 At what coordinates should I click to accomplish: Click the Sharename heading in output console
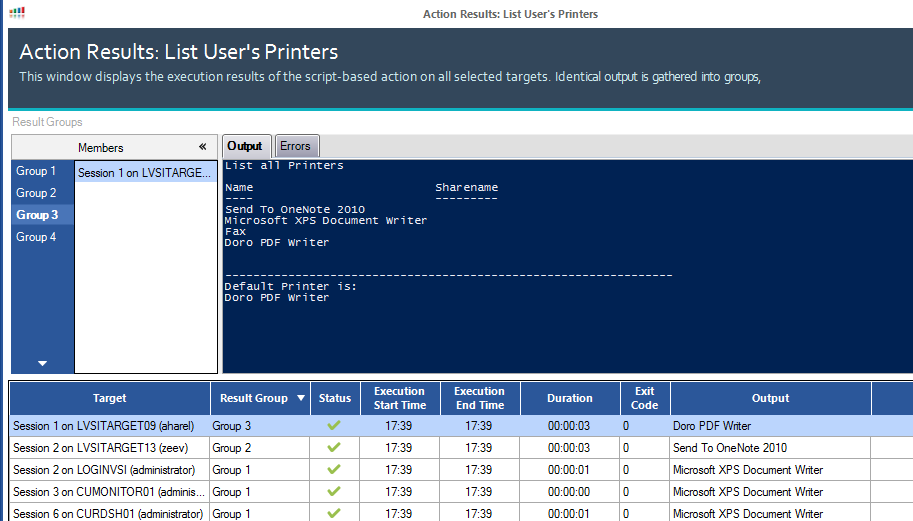(466, 187)
